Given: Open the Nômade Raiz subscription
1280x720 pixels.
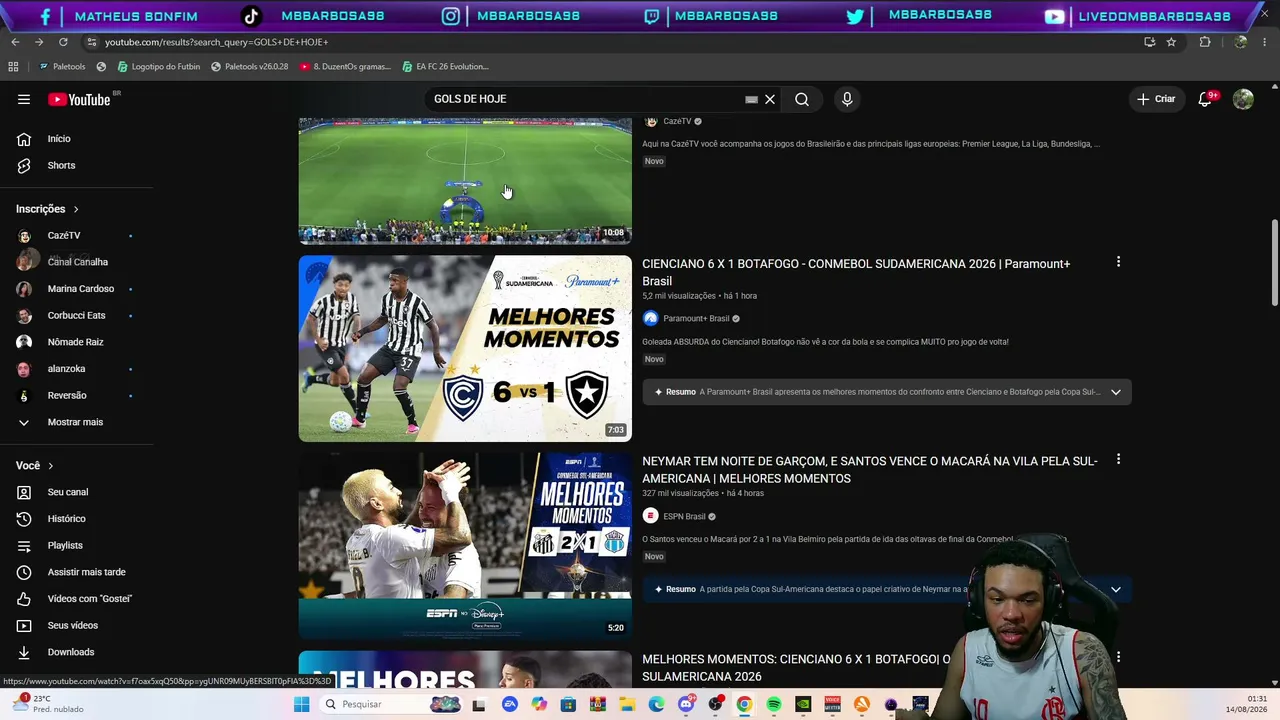Looking at the screenshot, I should click(x=75, y=342).
